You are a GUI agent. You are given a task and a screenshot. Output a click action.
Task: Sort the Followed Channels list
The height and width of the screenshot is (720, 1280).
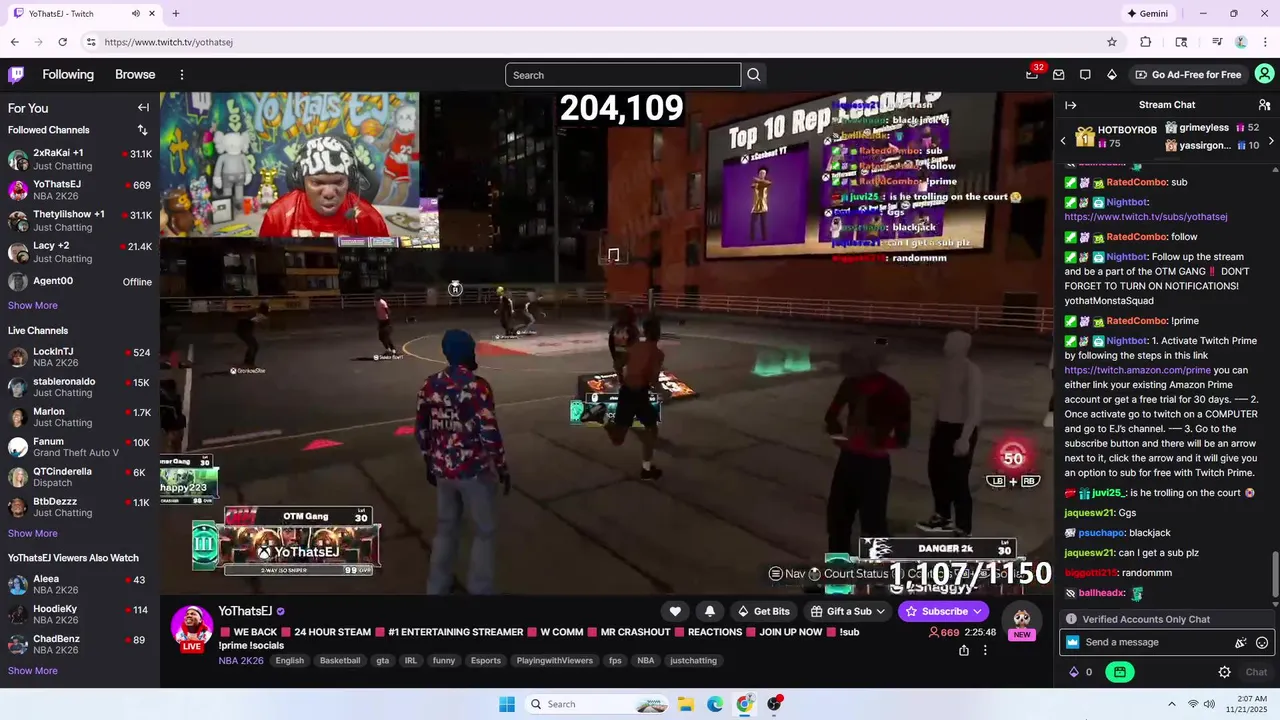click(142, 130)
